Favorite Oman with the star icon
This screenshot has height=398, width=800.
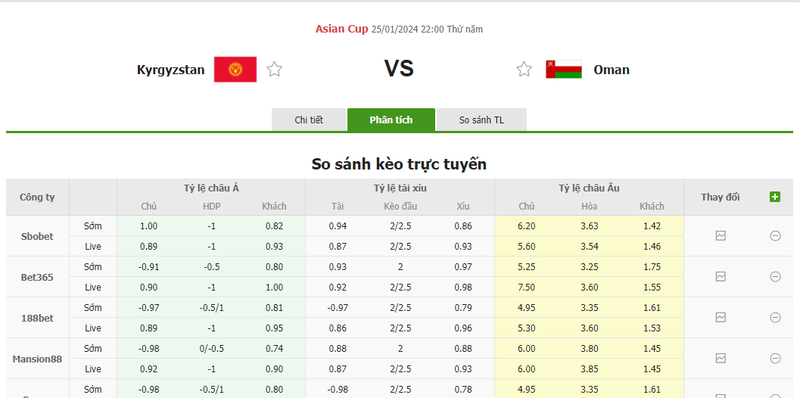pyautogui.click(x=524, y=69)
